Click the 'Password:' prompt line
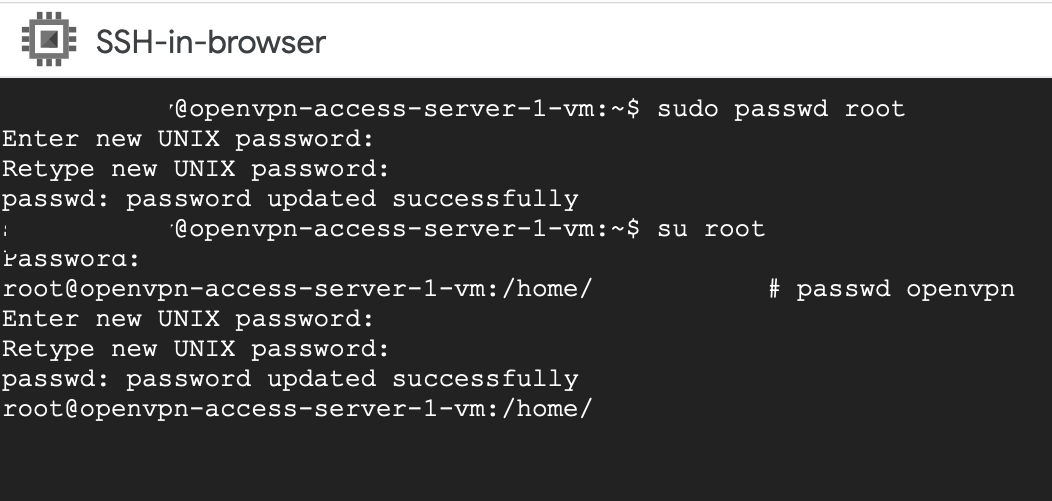The height and width of the screenshot is (501, 1052). tap(72, 259)
